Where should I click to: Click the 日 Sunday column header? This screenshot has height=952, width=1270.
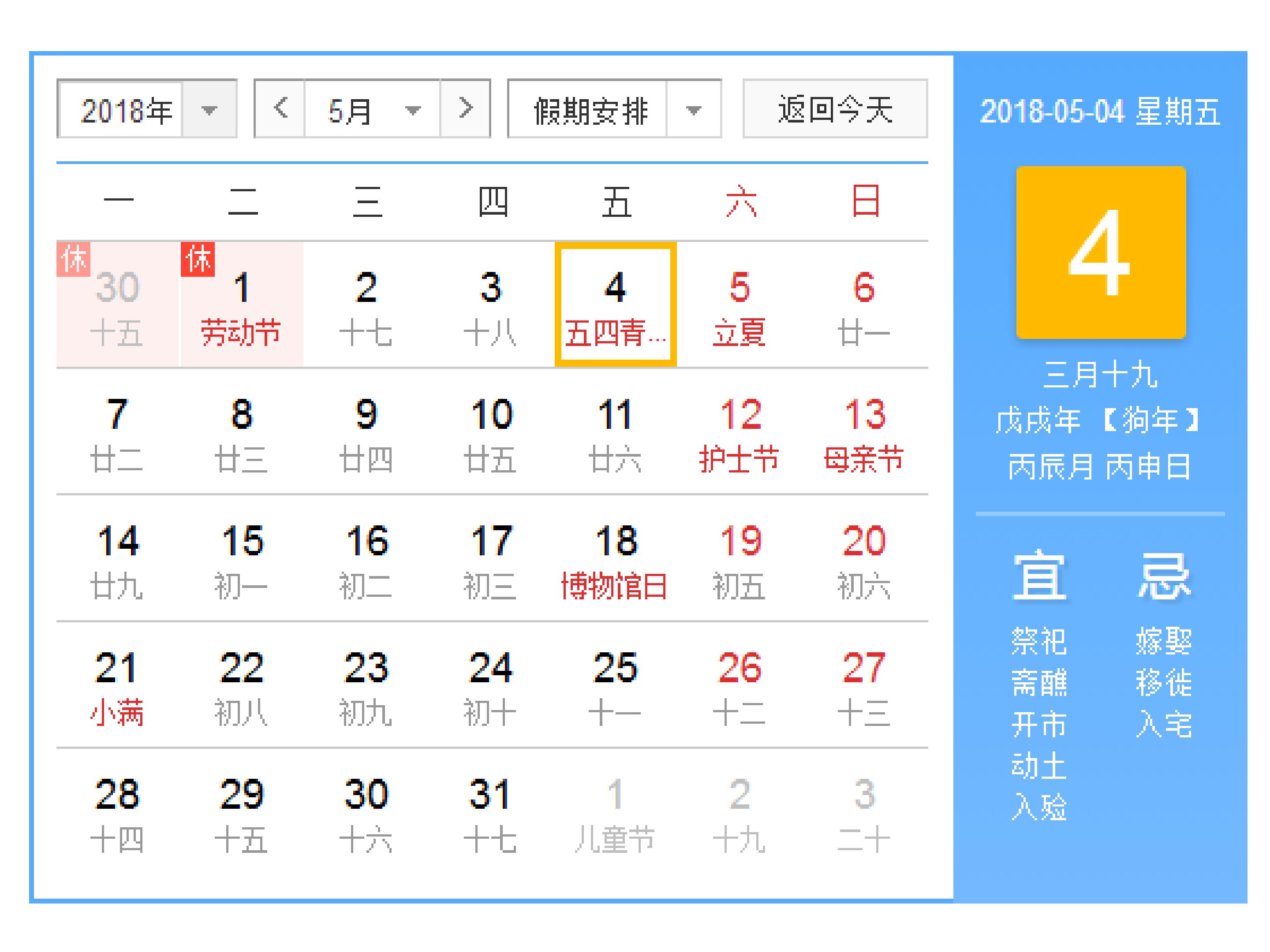[x=866, y=201]
